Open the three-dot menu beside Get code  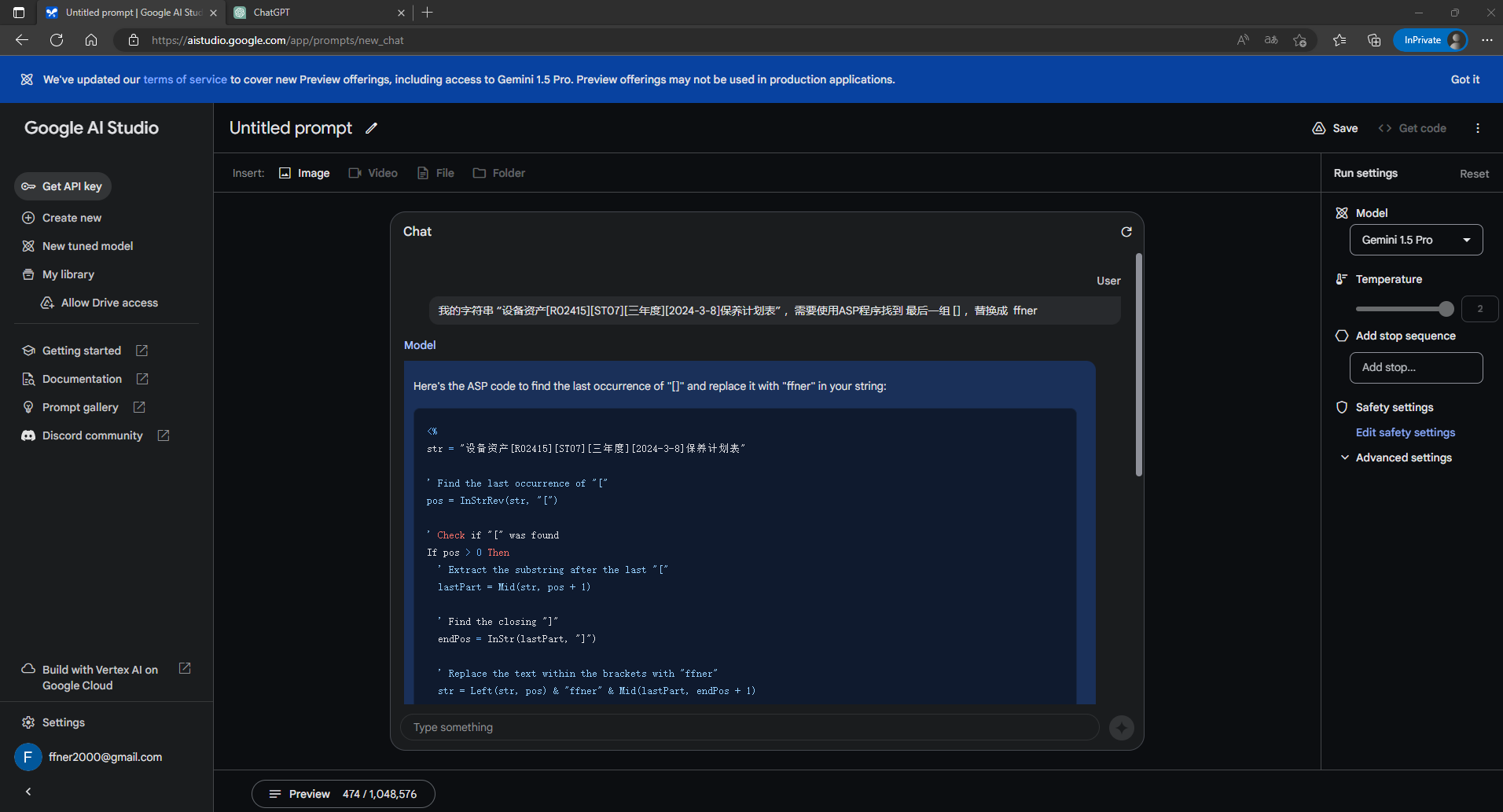1478,128
